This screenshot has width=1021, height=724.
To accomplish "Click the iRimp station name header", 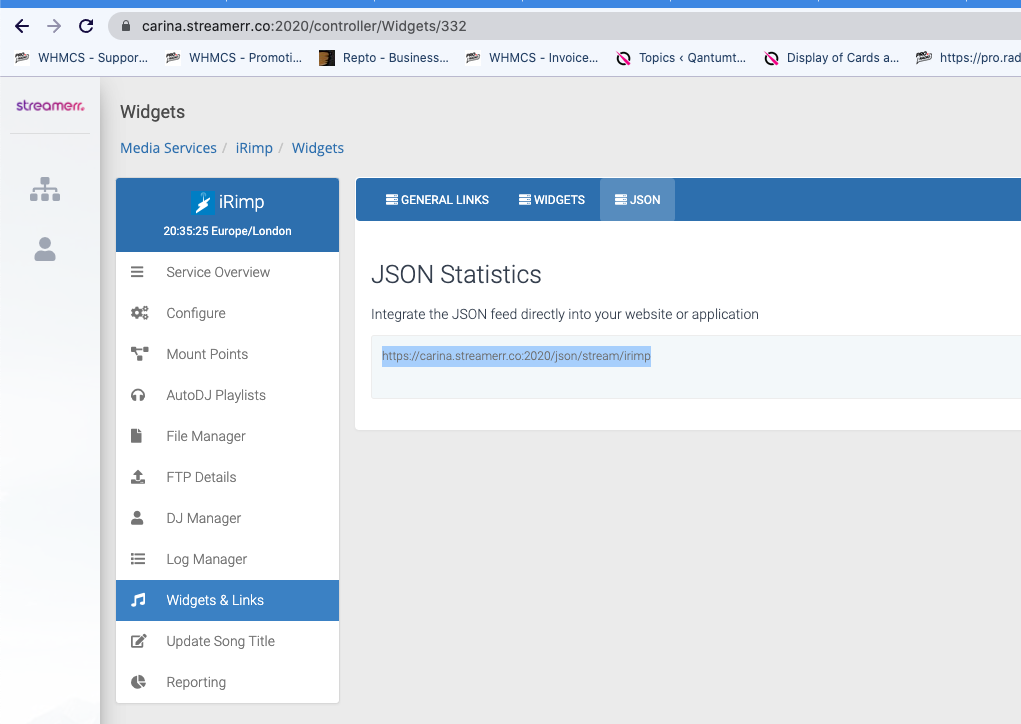I will [242, 202].
